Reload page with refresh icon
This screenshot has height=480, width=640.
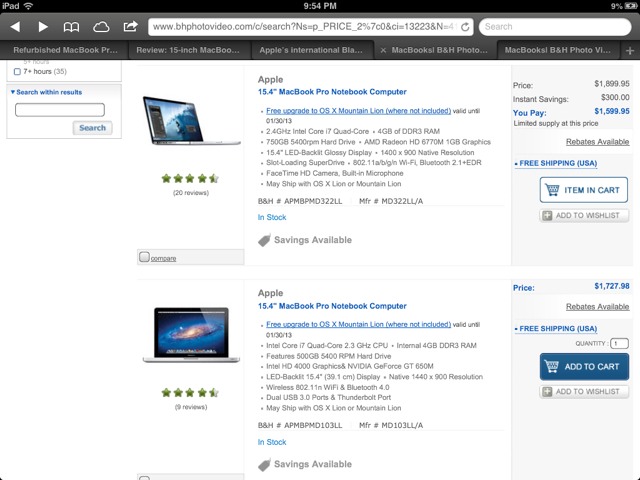tap(464, 27)
